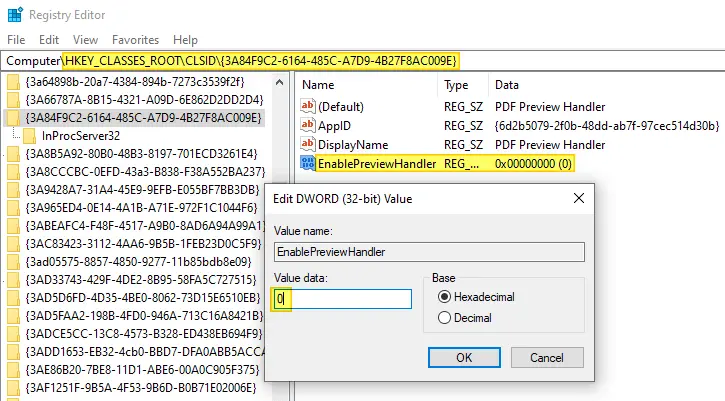Click string value icon of (Default) entry
Screen dimensions: 725x401
pyautogui.click(x=307, y=106)
